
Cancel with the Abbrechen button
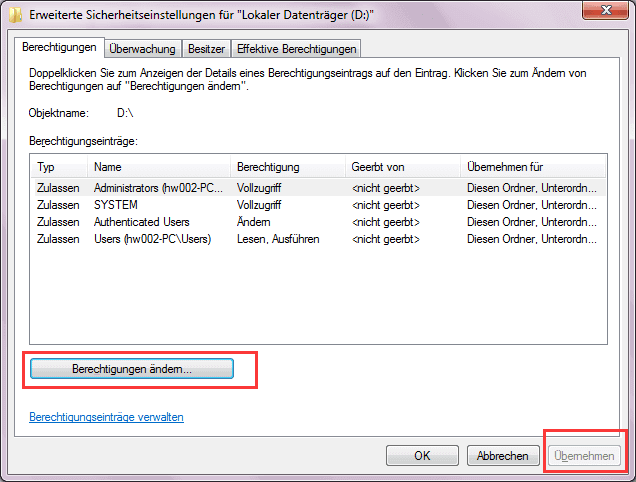click(502, 456)
